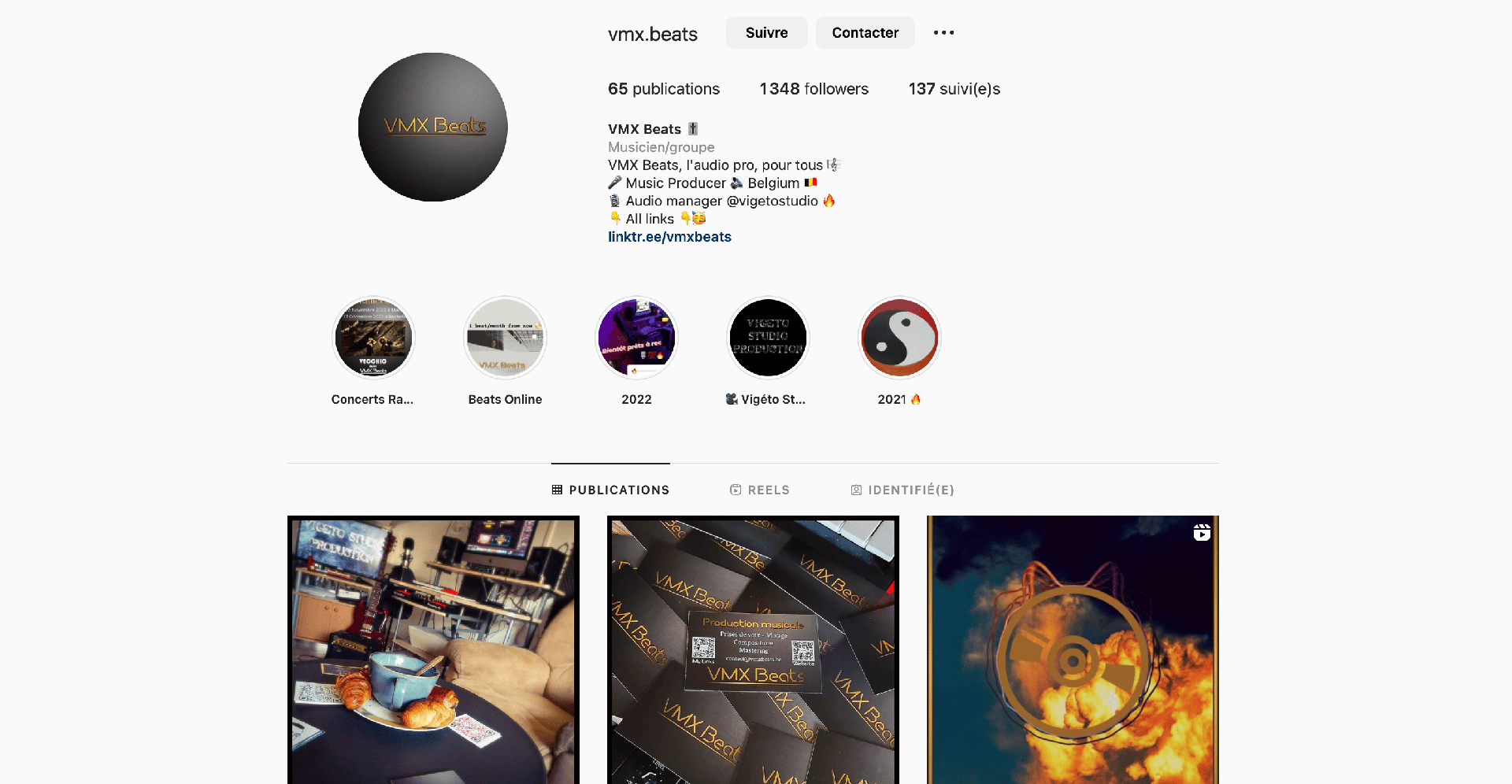Follow vmx.beats with the Suivre button
Viewport: 1512px width, 784px height.
tap(766, 32)
